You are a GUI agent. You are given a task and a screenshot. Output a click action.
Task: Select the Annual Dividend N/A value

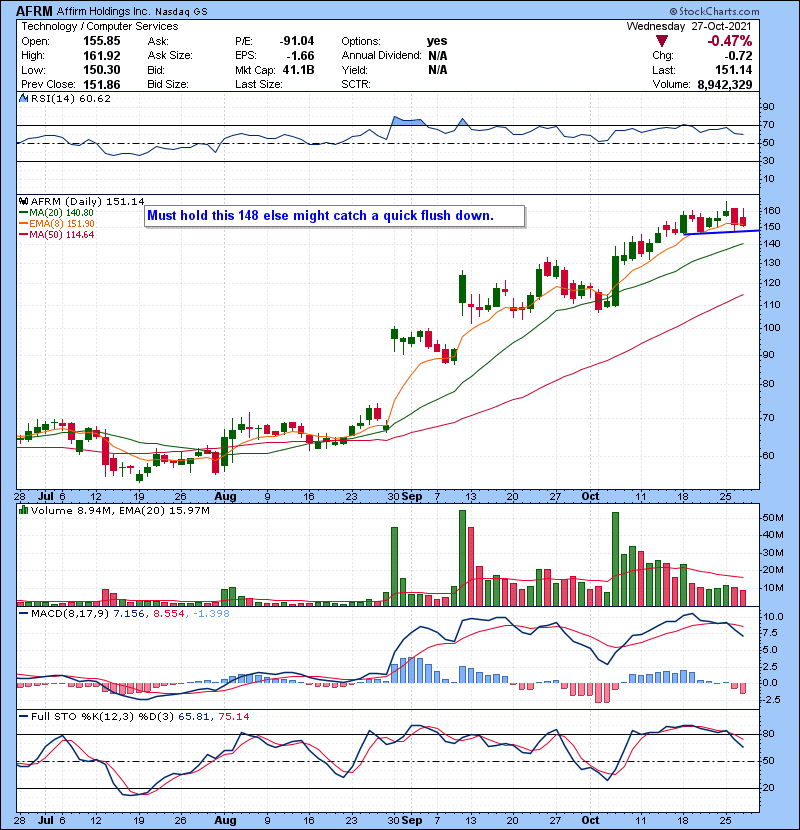pyautogui.click(x=437, y=56)
